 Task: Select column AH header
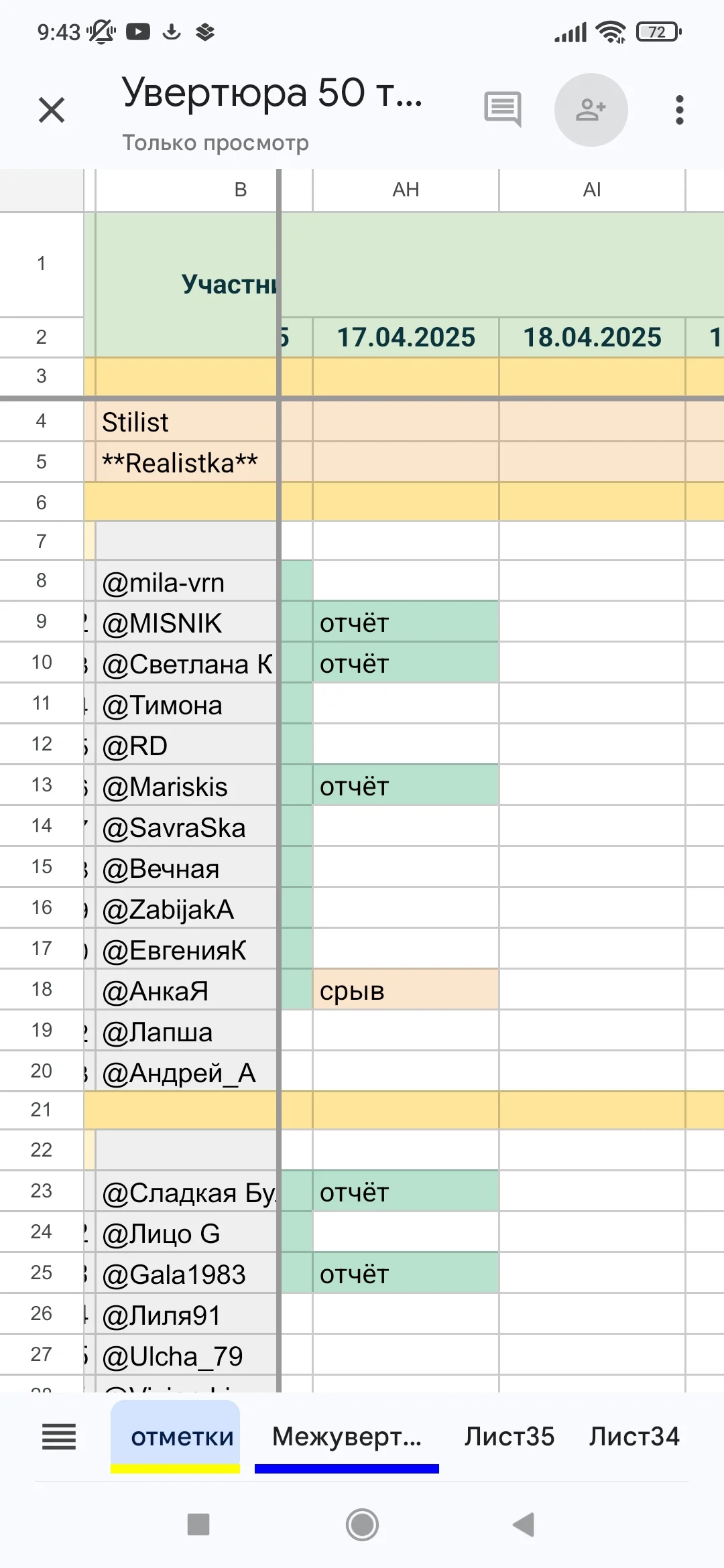click(406, 190)
